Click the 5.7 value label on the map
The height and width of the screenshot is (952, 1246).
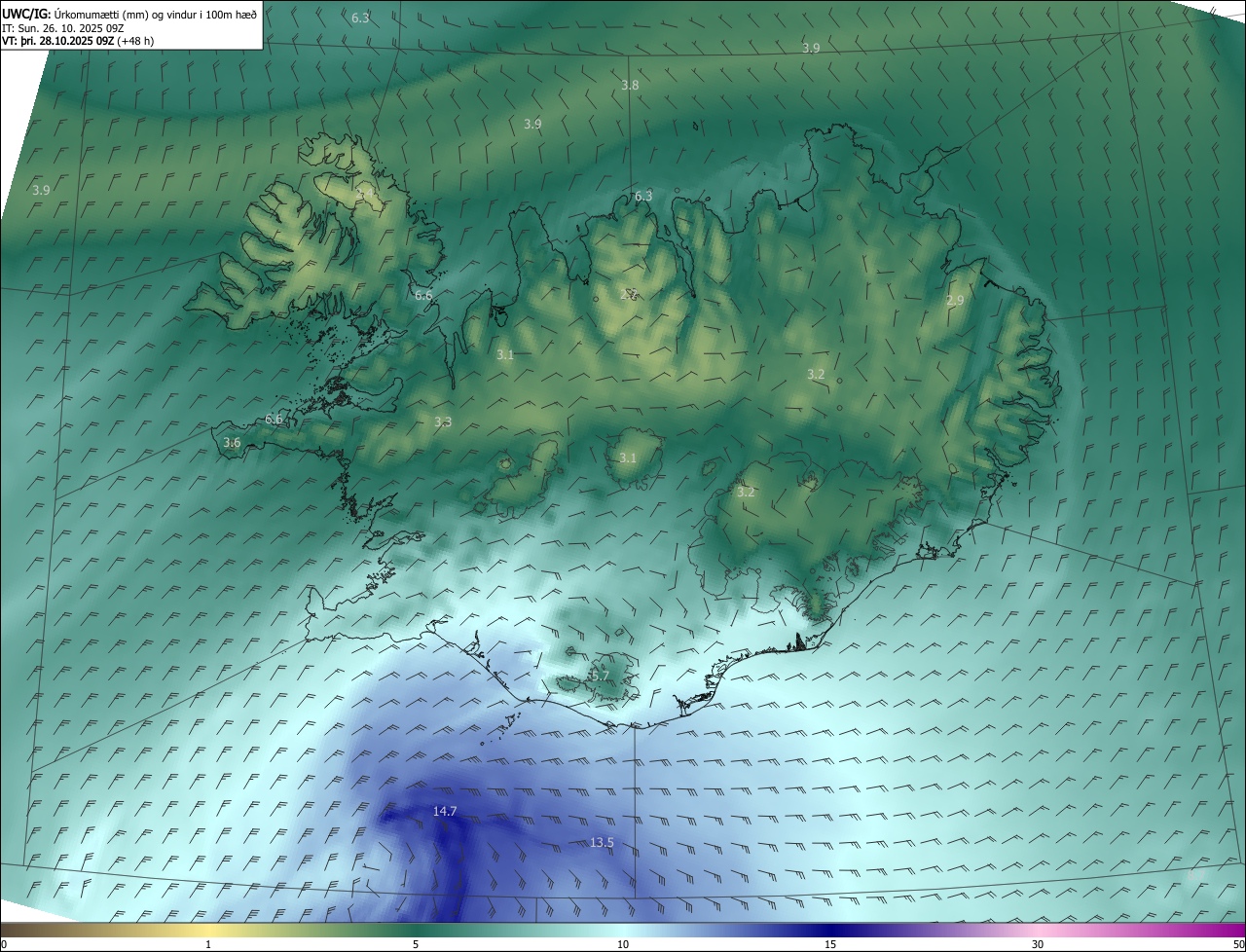click(x=600, y=676)
